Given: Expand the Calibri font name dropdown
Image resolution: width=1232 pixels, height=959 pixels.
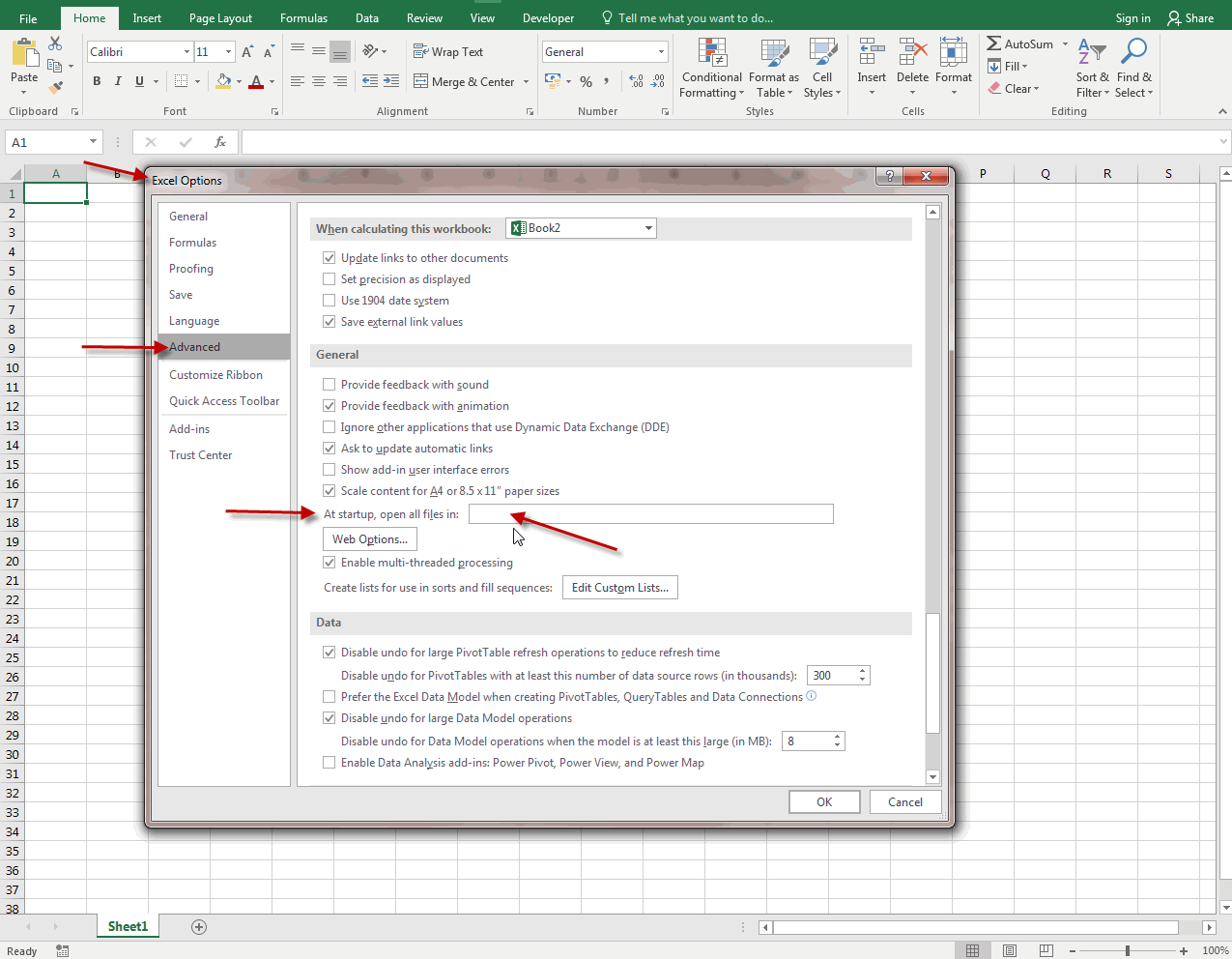Looking at the screenshot, I should point(186,52).
